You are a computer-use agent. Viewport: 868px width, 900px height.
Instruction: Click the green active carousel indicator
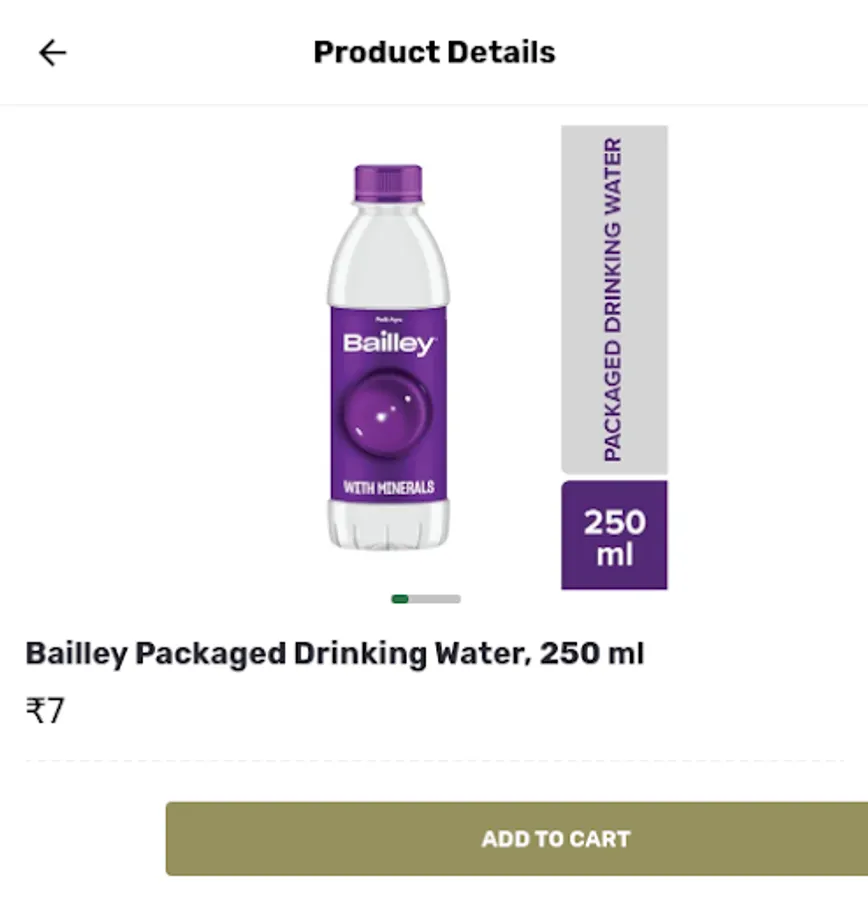(x=400, y=599)
